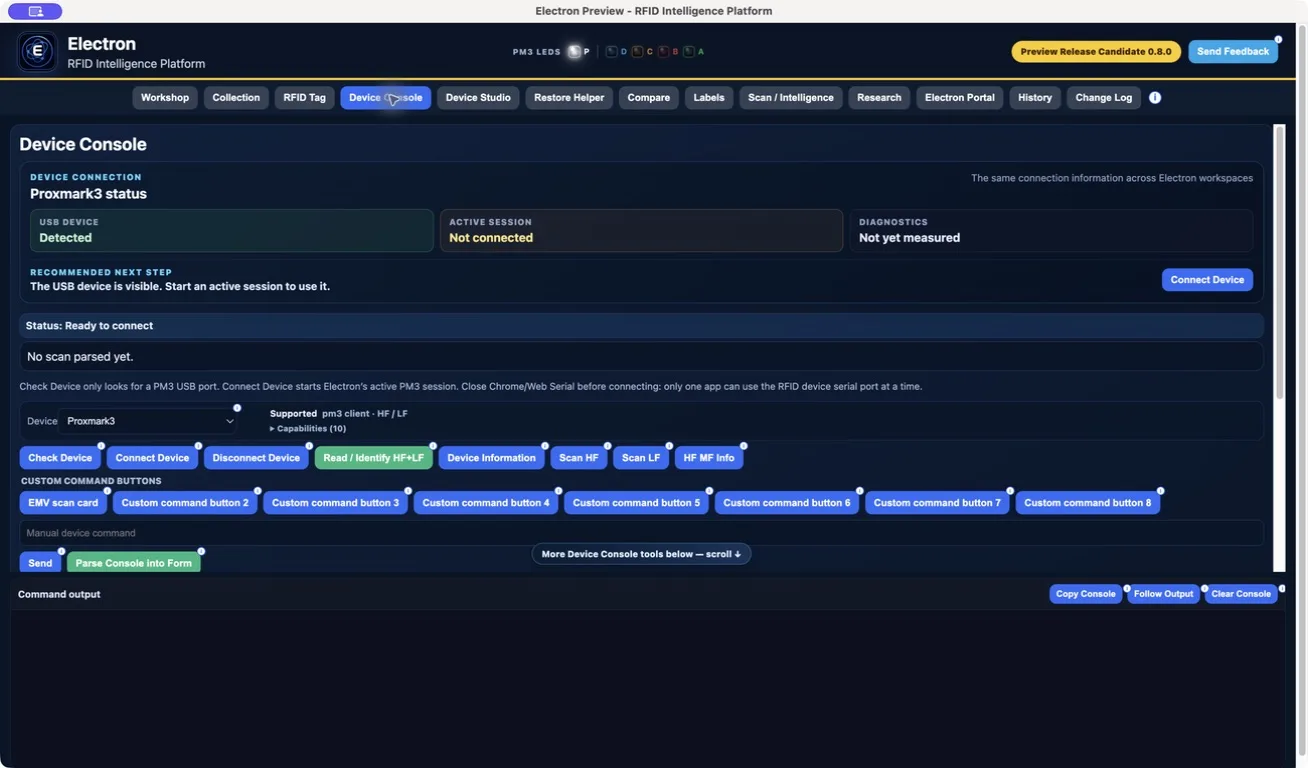This screenshot has width=1308, height=768.
Task: Open the info badge on Scan HF
Action: (607, 446)
